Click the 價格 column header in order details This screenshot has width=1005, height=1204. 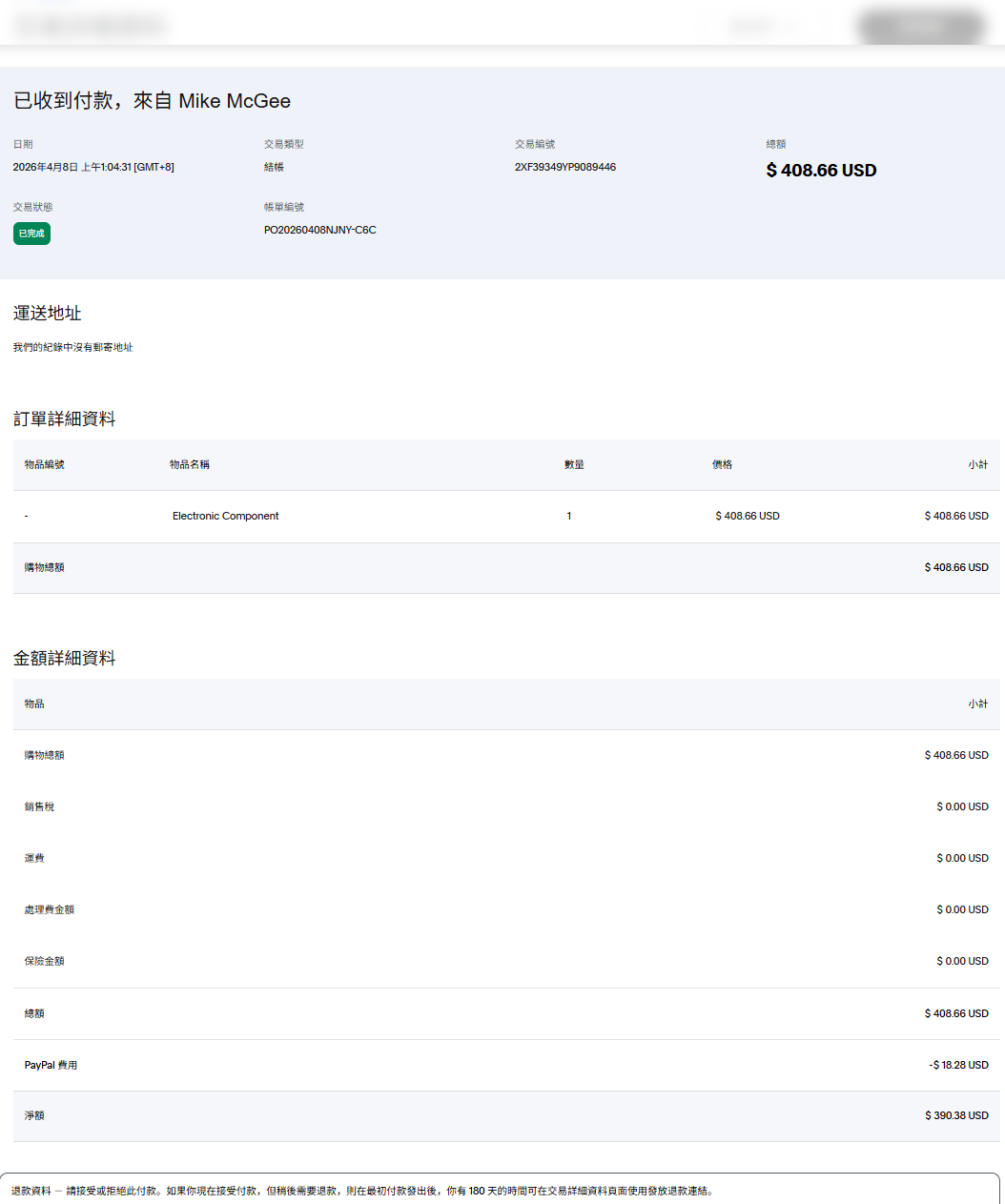[x=722, y=464]
